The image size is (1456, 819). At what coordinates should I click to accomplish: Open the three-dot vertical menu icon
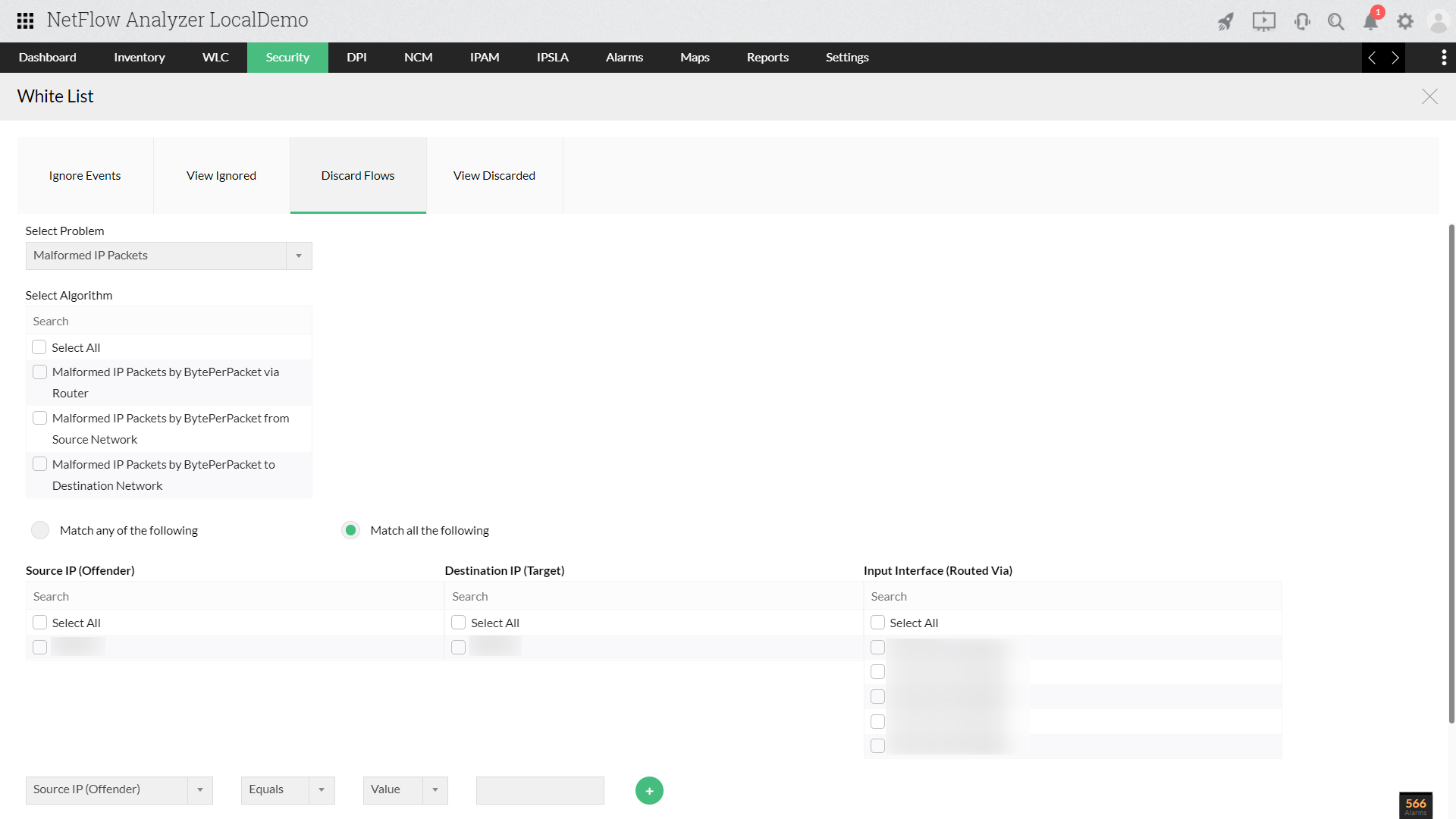click(1443, 58)
